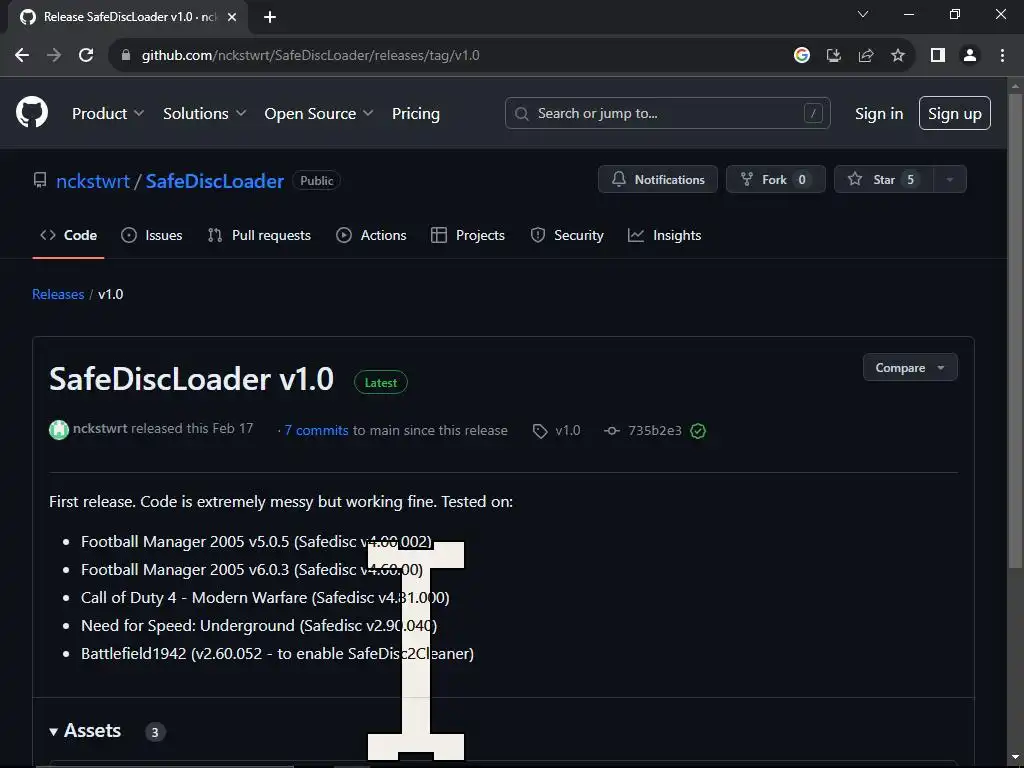
Task: Open commit 735b2e3
Action: (x=654, y=430)
